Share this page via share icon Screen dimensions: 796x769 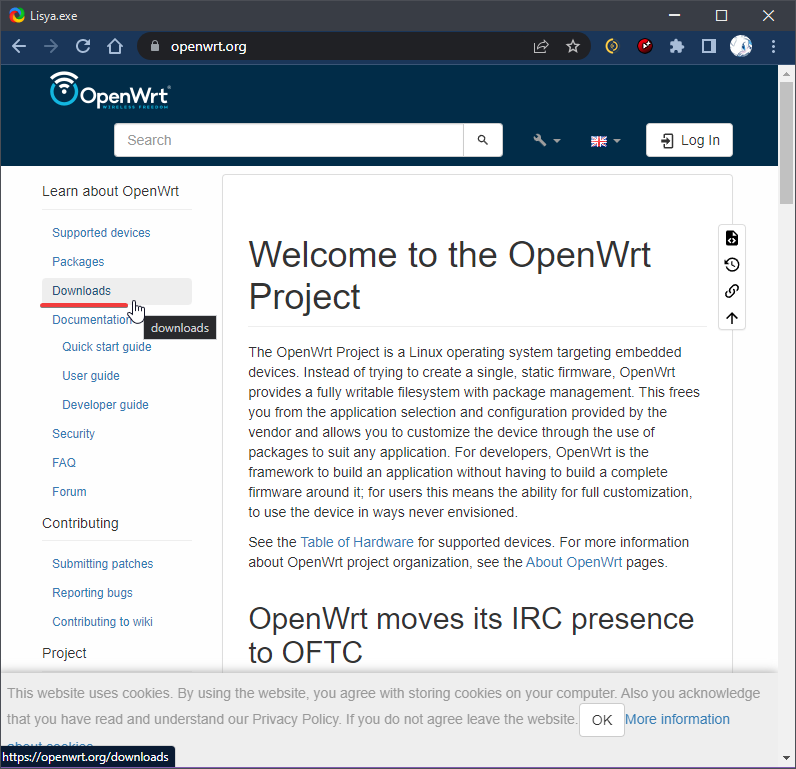[541, 47]
